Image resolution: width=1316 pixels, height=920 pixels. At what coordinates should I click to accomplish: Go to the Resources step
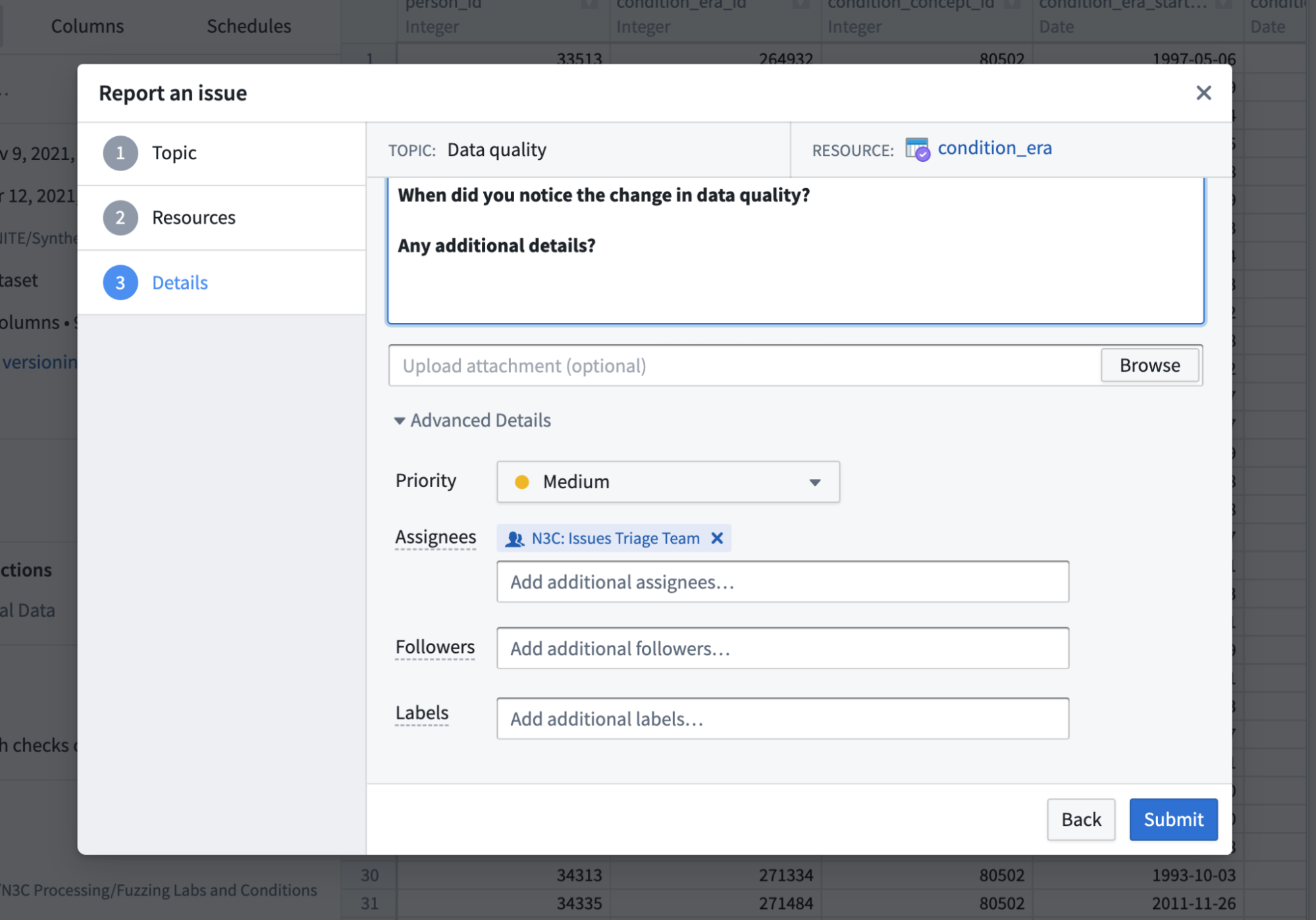[x=194, y=218]
